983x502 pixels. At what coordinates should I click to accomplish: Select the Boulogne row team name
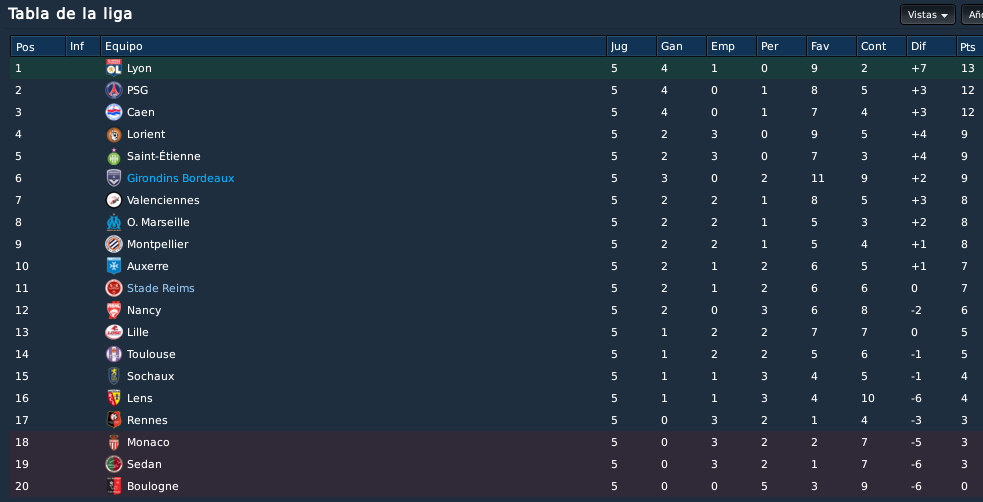pos(152,486)
